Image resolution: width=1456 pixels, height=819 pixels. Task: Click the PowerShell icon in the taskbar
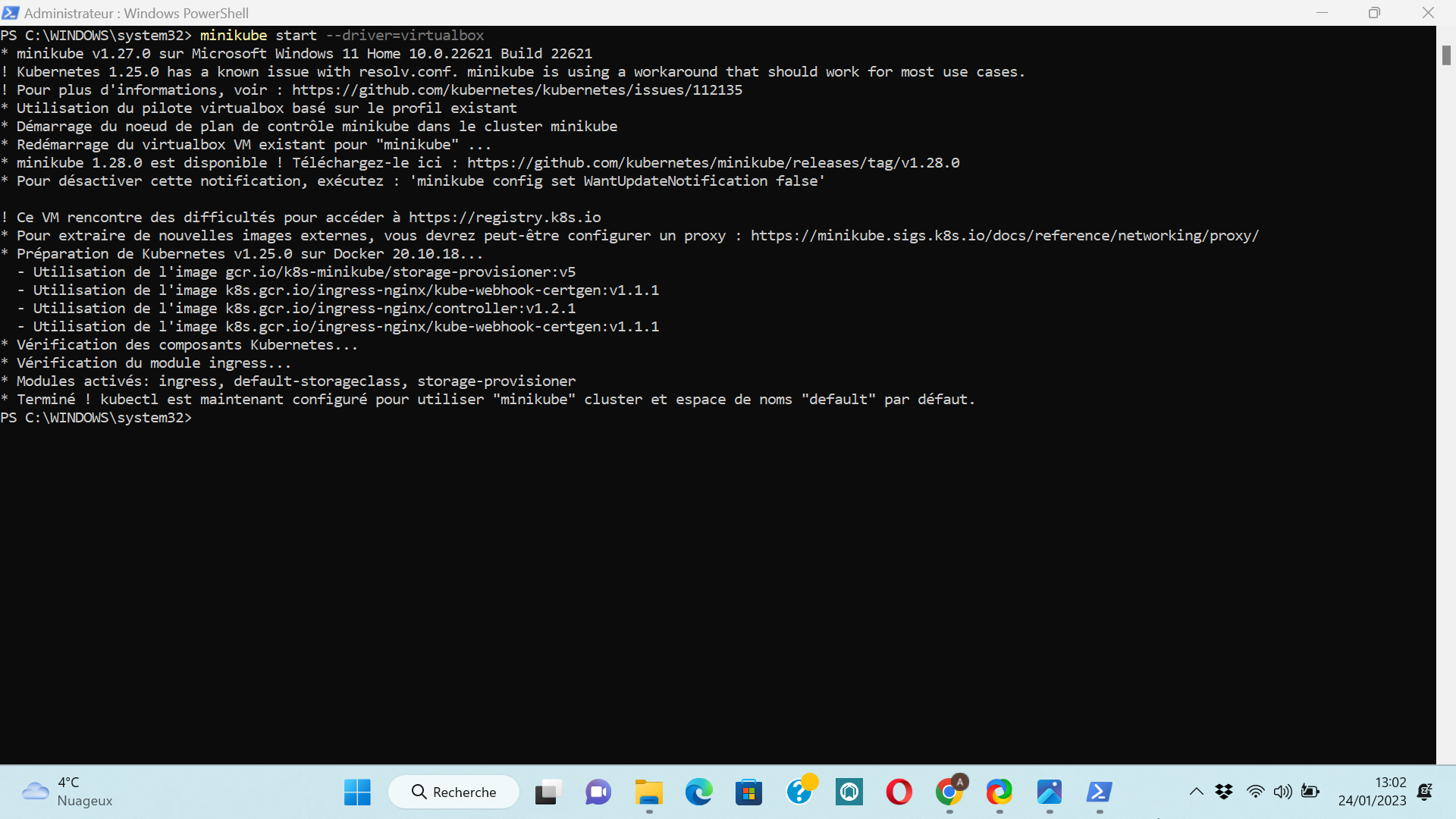pyautogui.click(x=1100, y=792)
